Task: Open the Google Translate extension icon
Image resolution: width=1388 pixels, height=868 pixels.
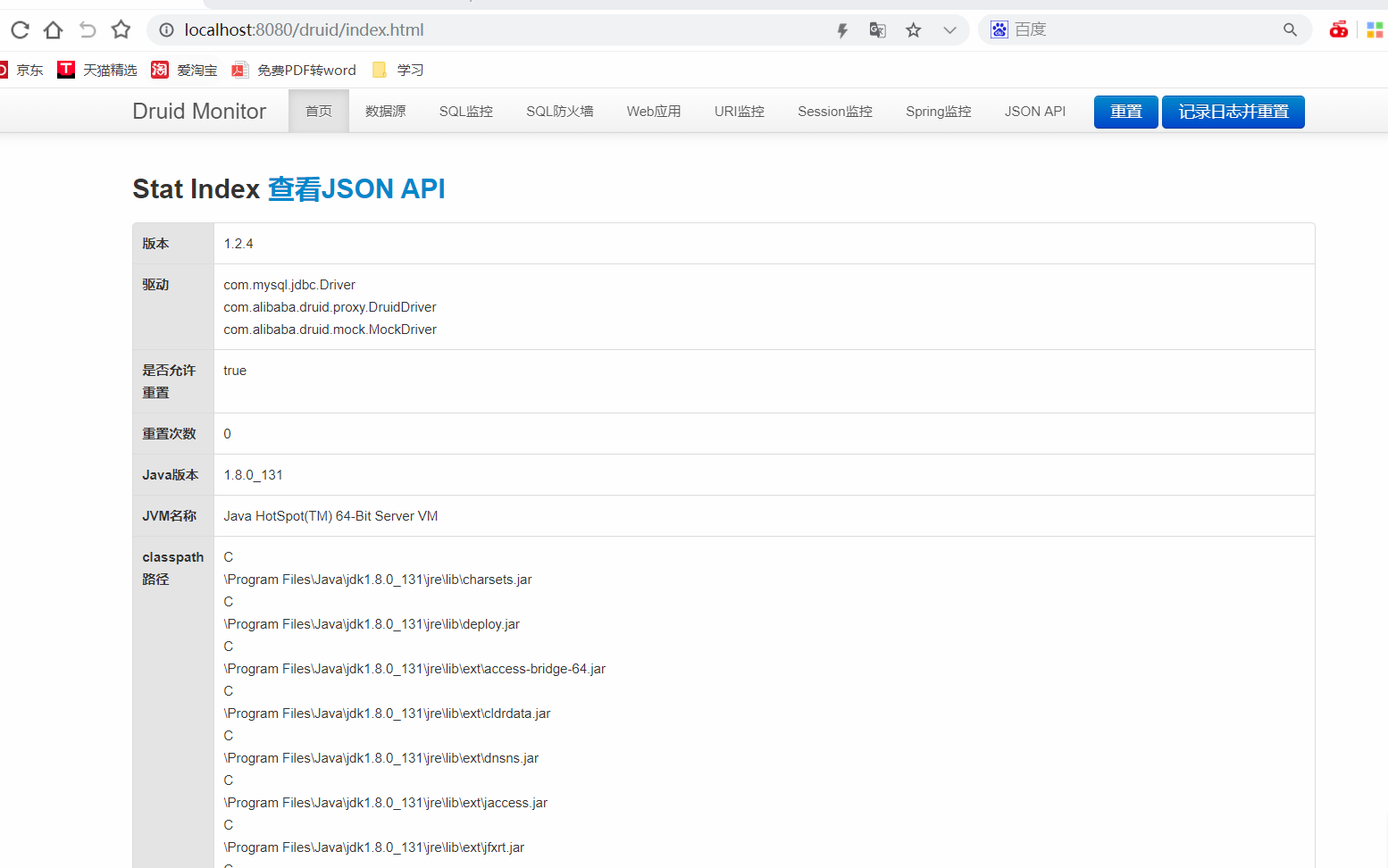Action: 877,29
